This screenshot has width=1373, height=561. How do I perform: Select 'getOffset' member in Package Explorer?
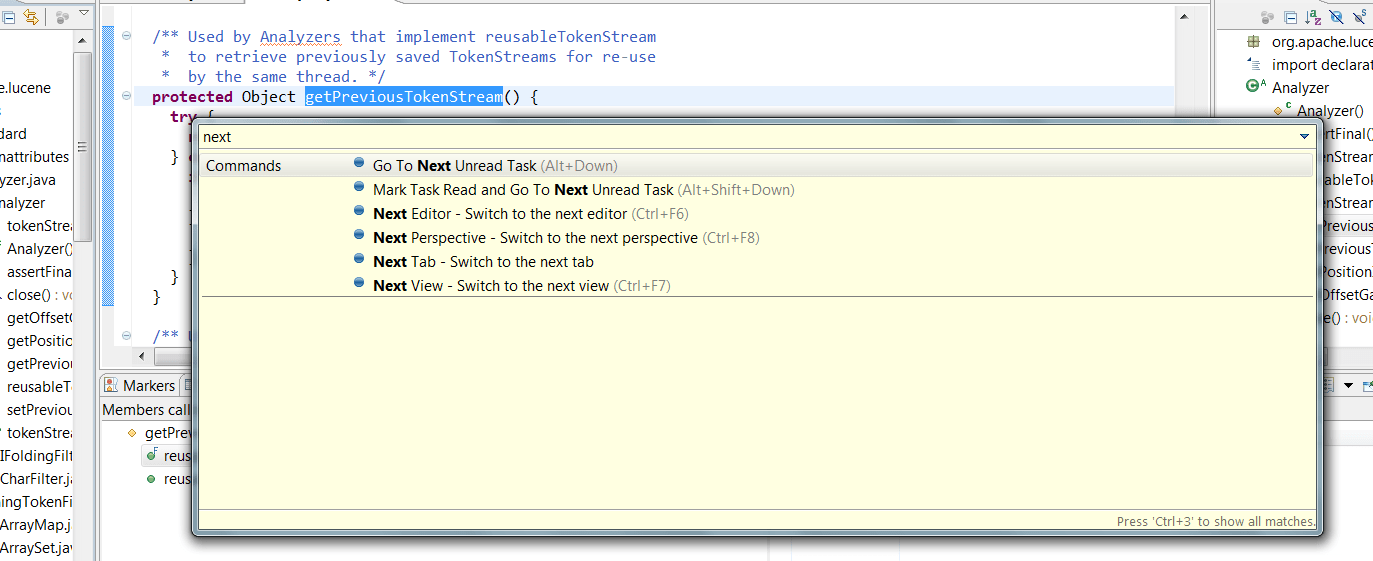click(39, 318)
